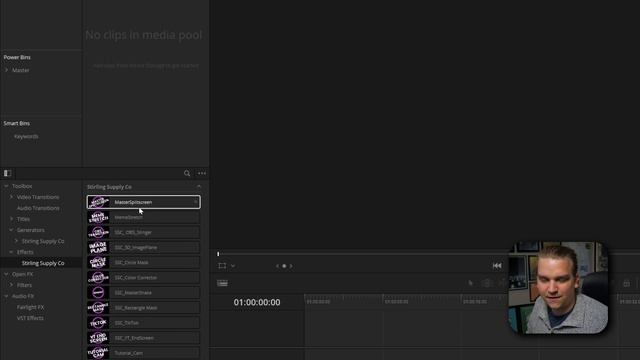The width and height of the screenshot is (640, 360).
Task: Click the MemeStretch effect name
Action: 129,217
